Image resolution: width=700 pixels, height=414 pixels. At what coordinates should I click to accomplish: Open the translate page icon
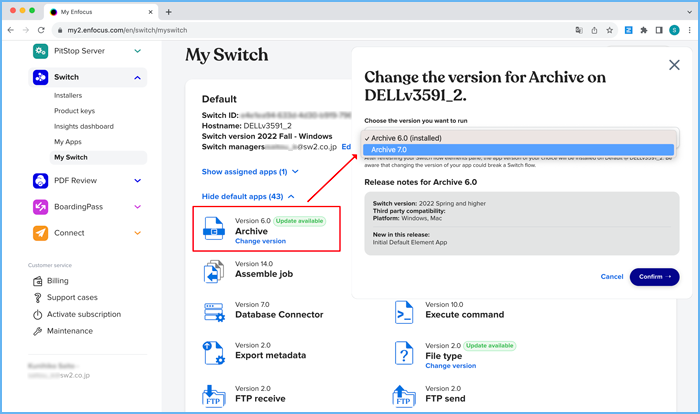click(579, 30)
